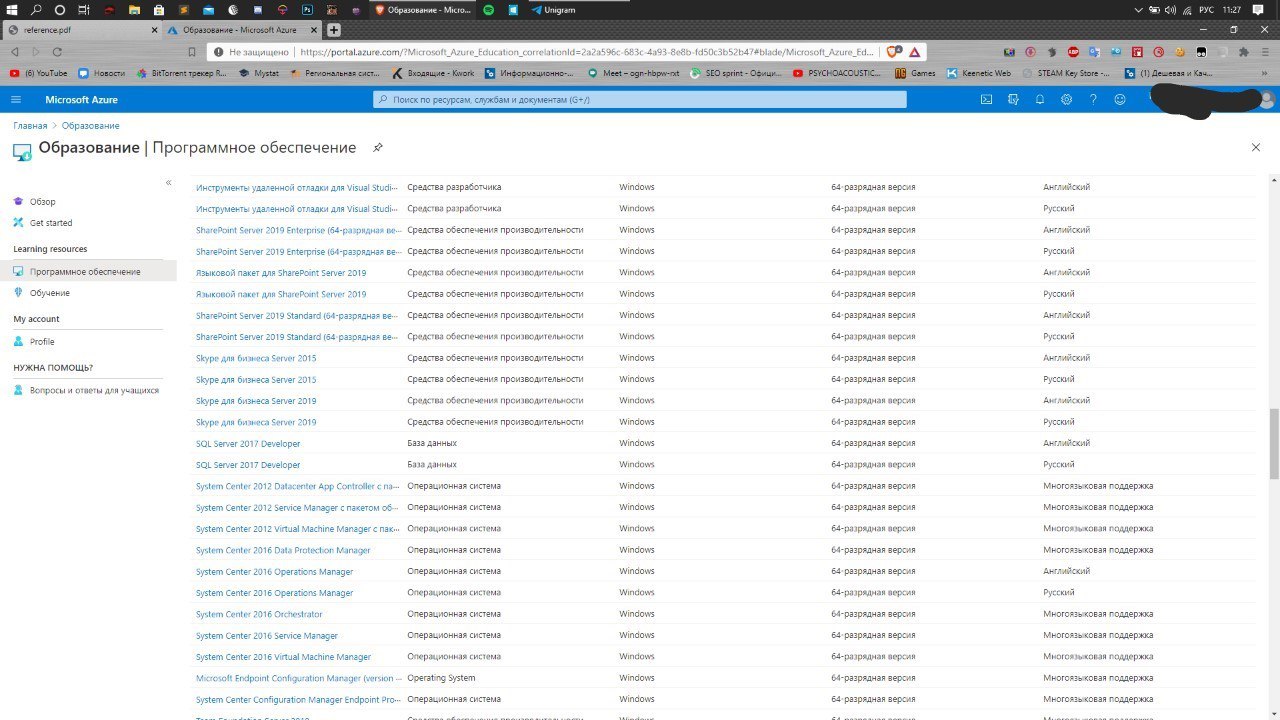Switch to the reference.pdf tab
Viewport: 1280px width, 720px height.
click(x=80, y=30)
